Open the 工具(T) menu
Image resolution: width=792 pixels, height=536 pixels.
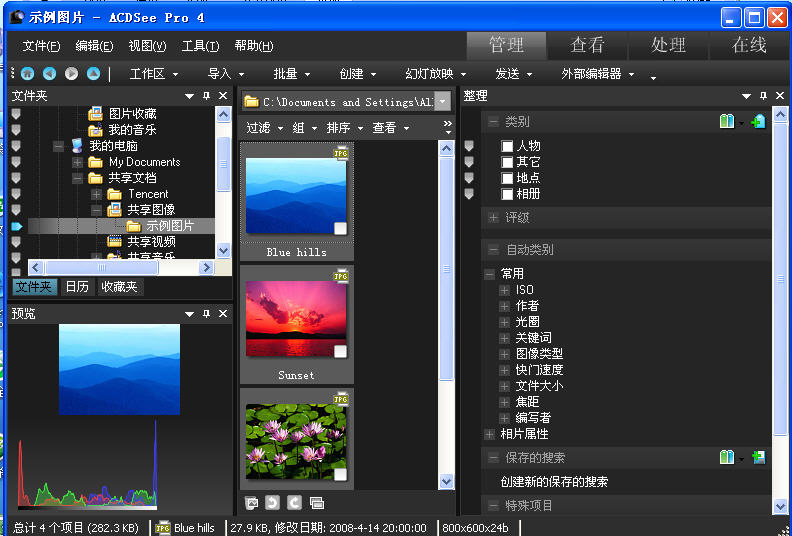tap(200, 46)
